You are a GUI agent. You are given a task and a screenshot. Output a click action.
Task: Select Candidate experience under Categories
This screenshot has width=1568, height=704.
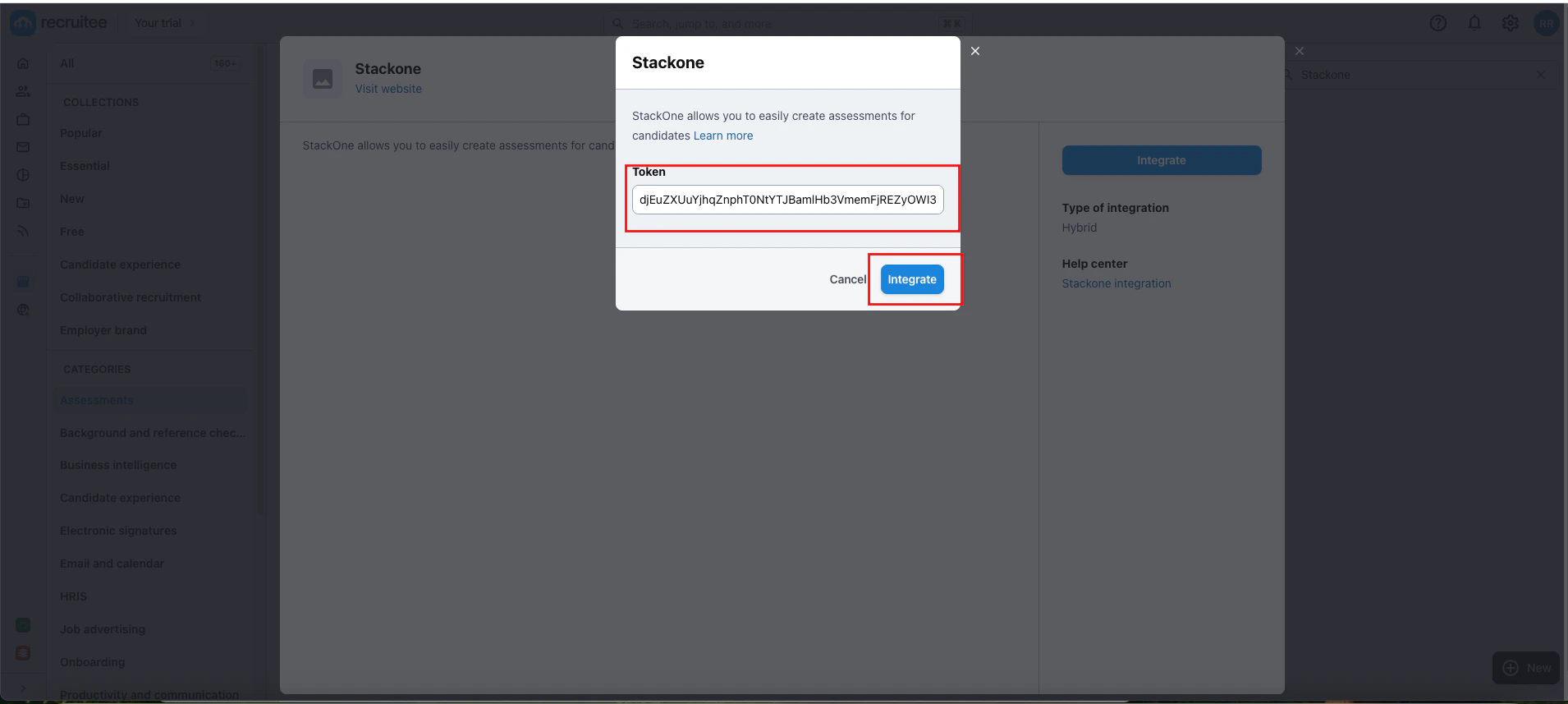(x=120, y=498)
